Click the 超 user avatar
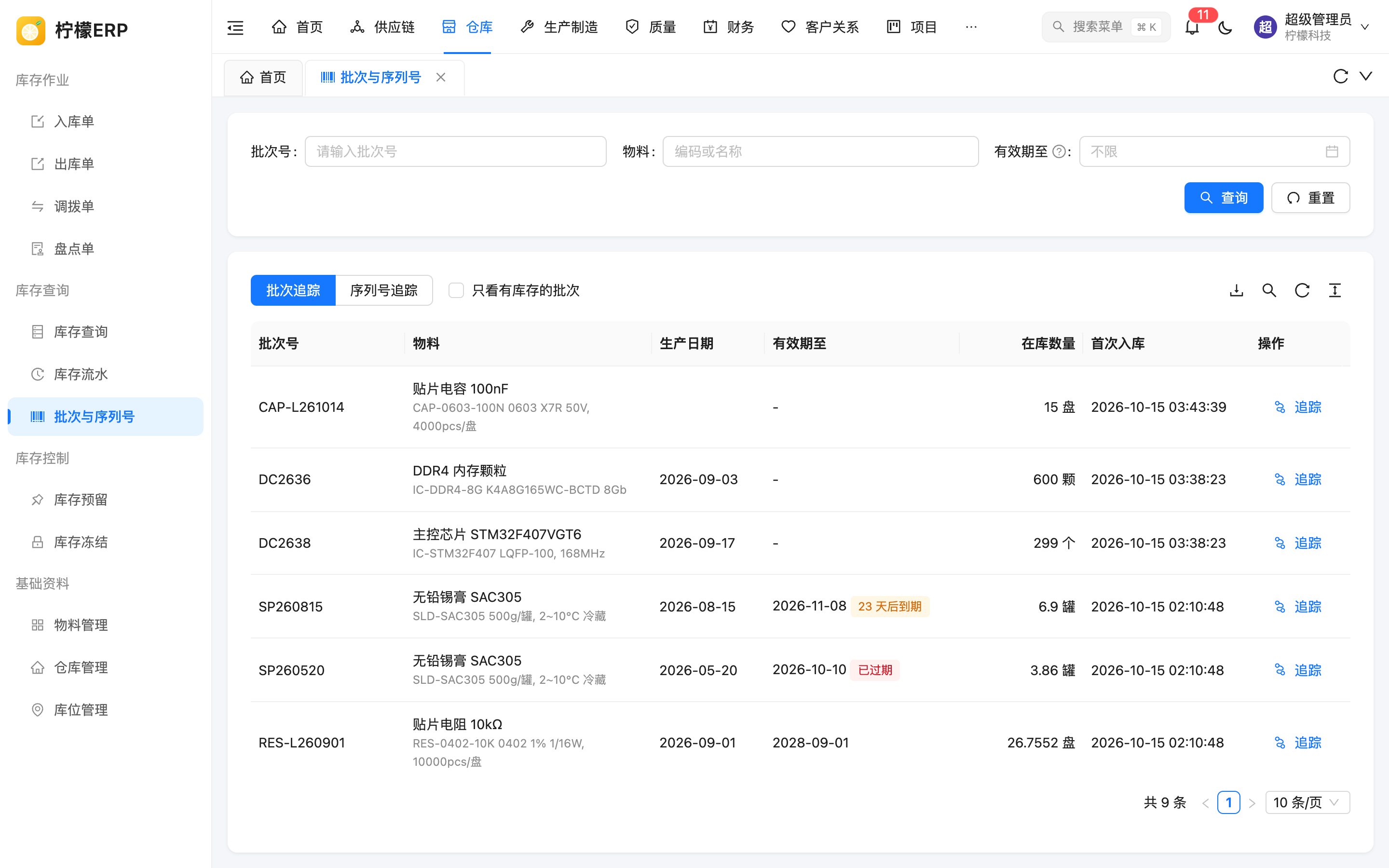Image resolution: width=1389 pixels, height=868 pixels. pos(1265,27)
